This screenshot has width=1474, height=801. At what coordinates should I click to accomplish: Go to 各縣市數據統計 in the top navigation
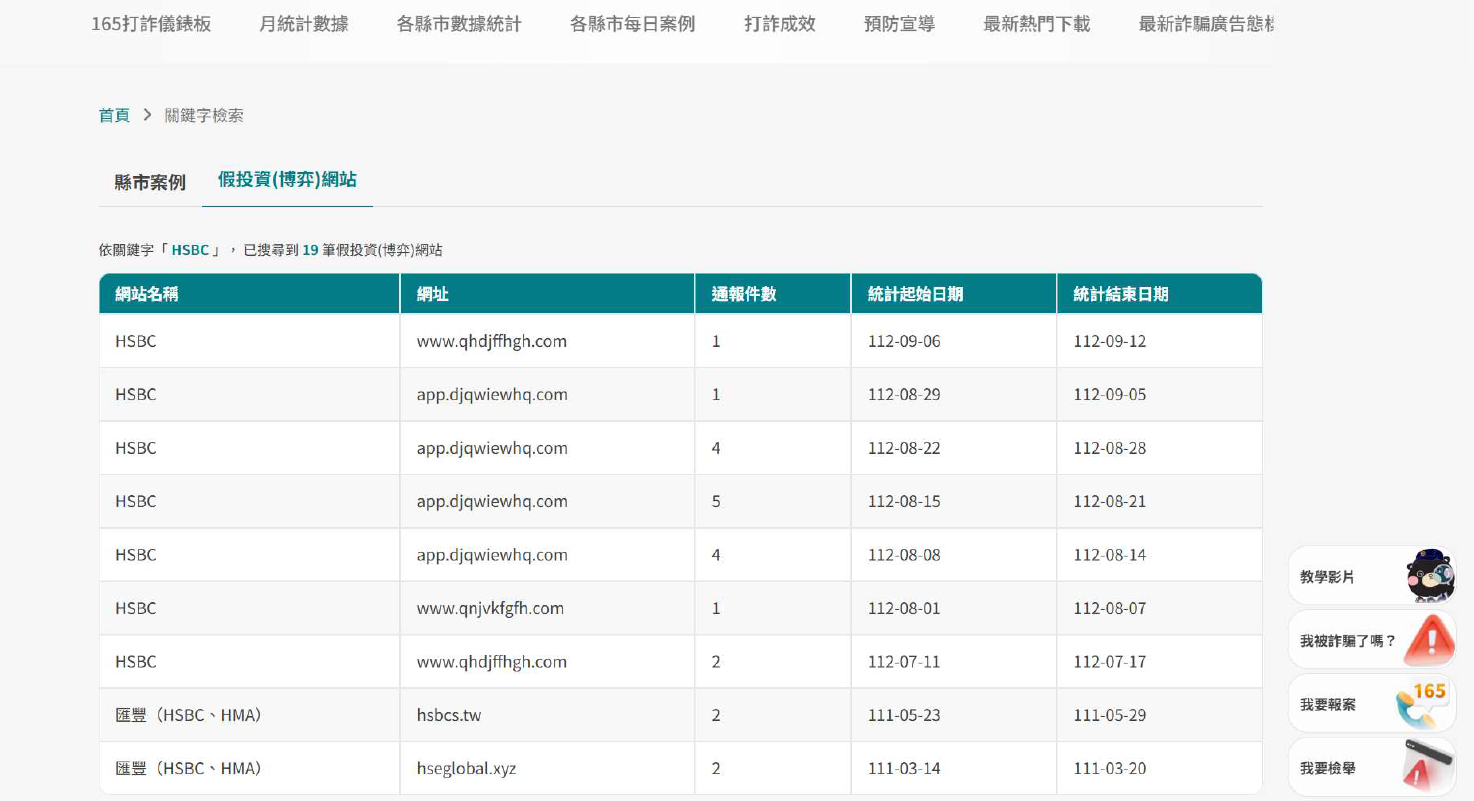click(459, 24)
